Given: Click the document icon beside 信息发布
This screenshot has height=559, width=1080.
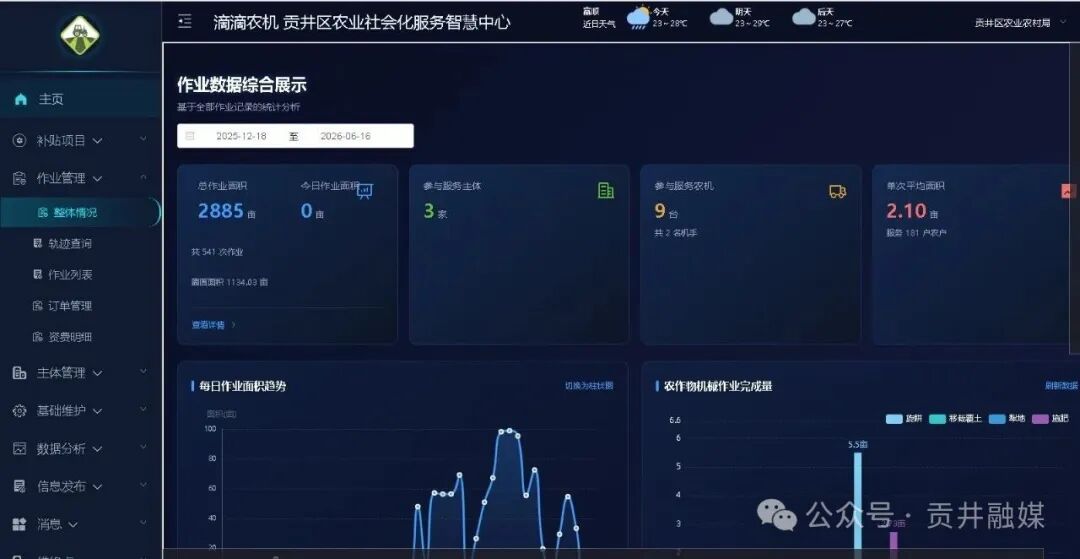Looking at the screenshot, I should (20, 487).
